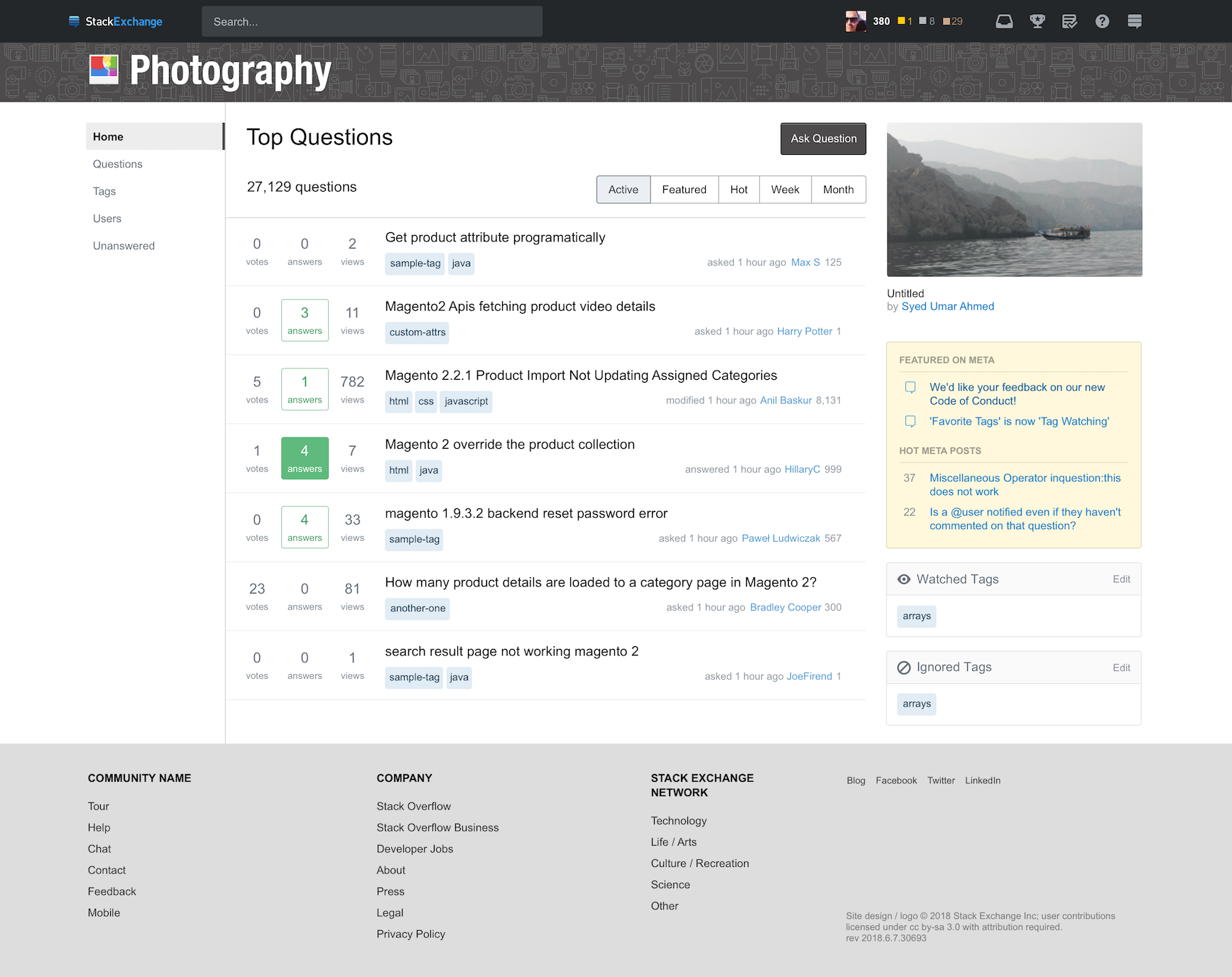Click the Photography site logo icon
1232x977 pixels.
[104, 70]
